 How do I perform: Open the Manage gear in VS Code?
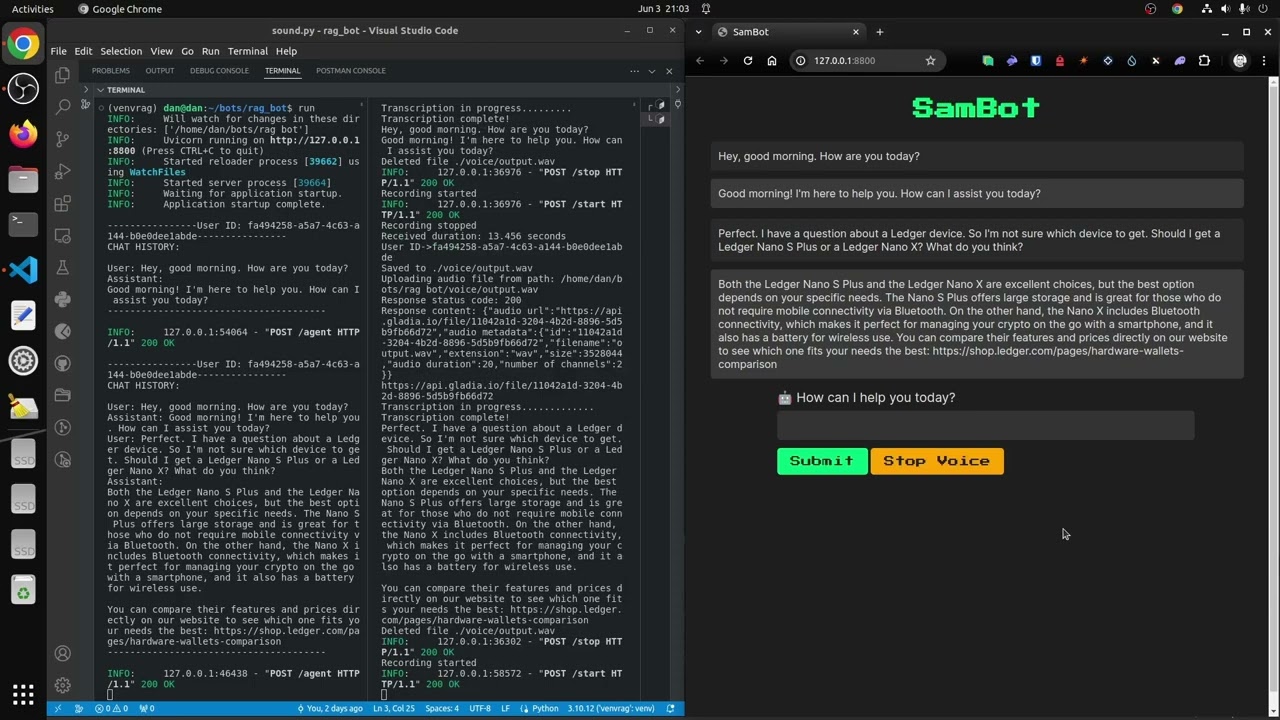62,685
